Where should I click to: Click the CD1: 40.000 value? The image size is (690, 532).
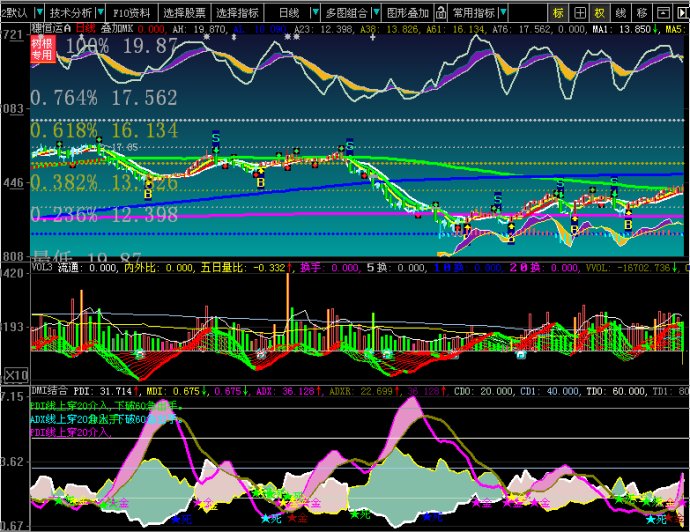550,391
